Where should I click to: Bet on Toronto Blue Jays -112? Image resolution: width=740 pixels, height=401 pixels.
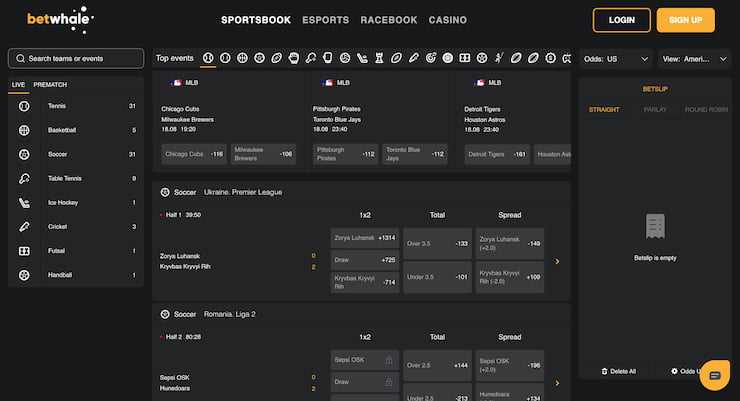point(415,154)
